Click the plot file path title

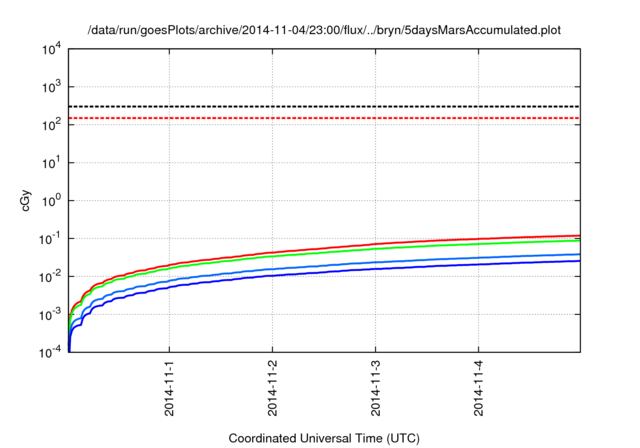[324, 30]
